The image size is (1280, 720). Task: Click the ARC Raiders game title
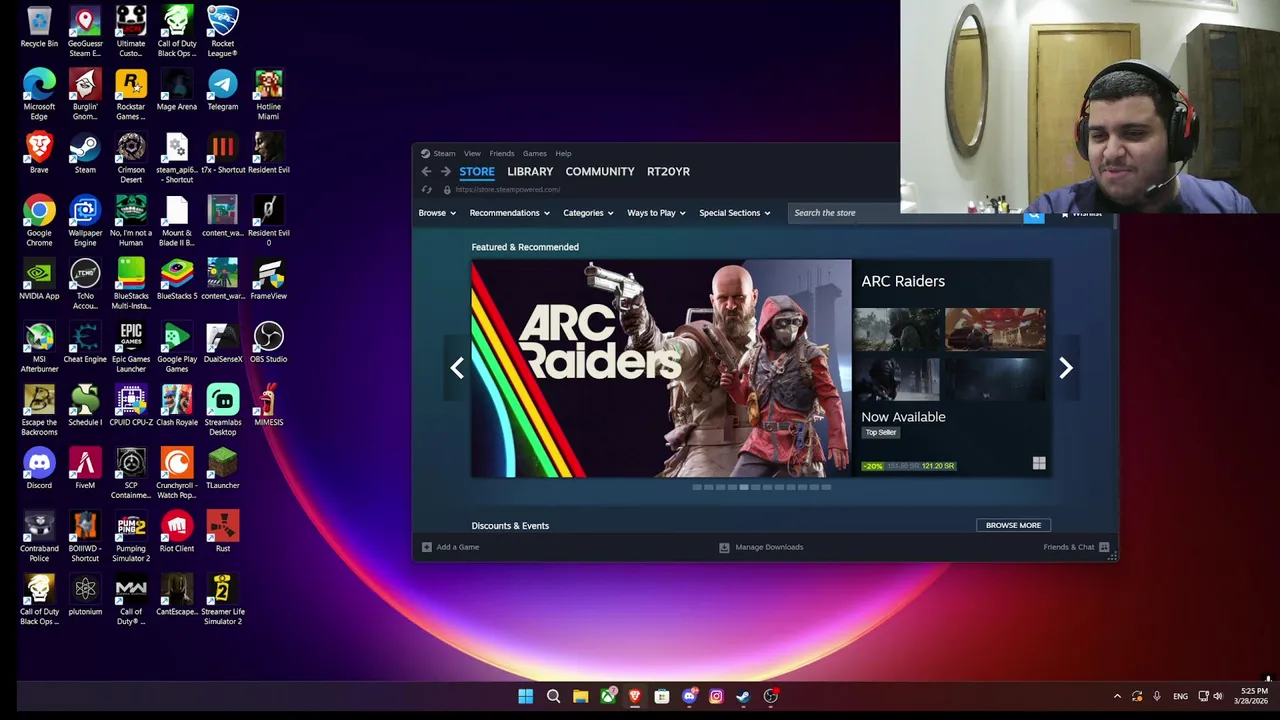click(x=903, y=281)
